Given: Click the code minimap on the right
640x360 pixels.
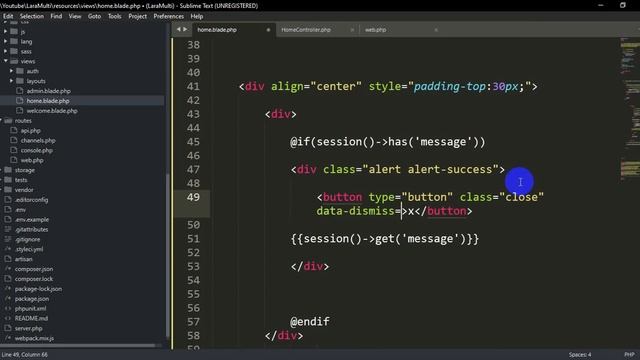Looking at the screenshot, I should coord(630,110).
